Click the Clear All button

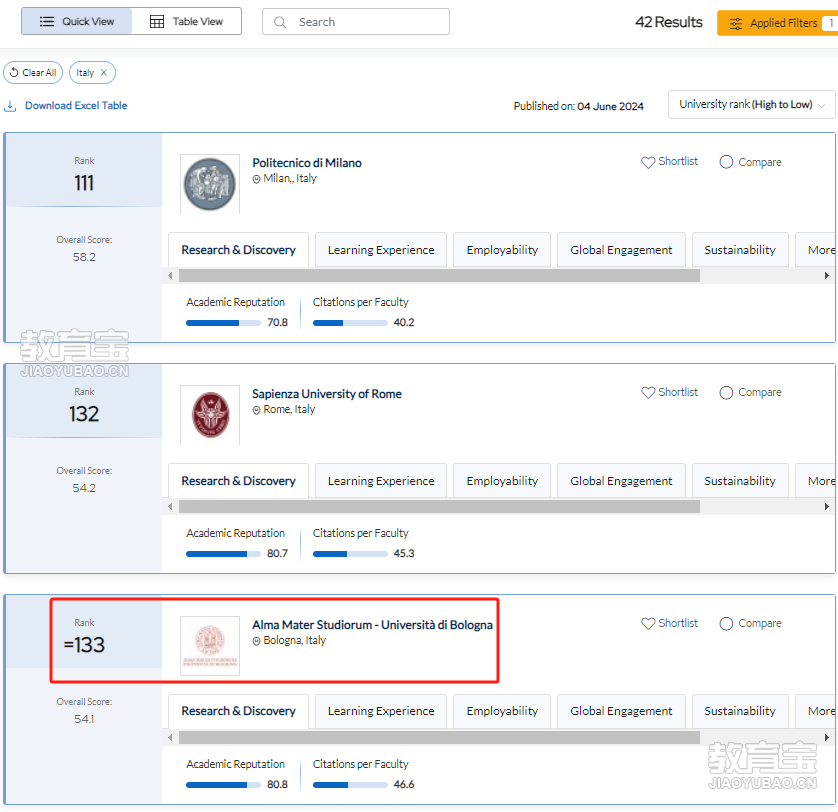click(33, 73)
